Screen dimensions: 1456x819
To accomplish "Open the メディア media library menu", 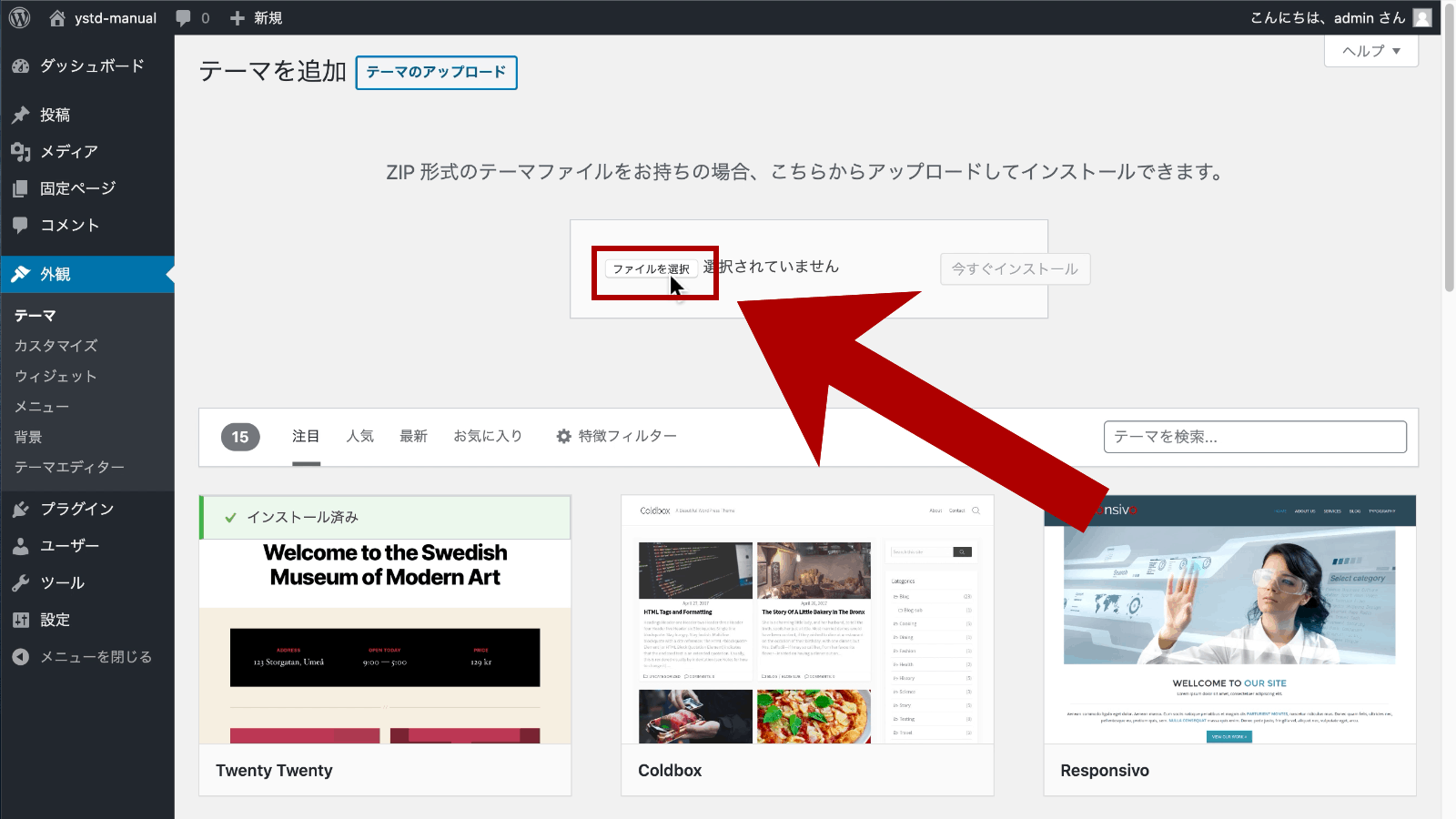I will [87, 151].
